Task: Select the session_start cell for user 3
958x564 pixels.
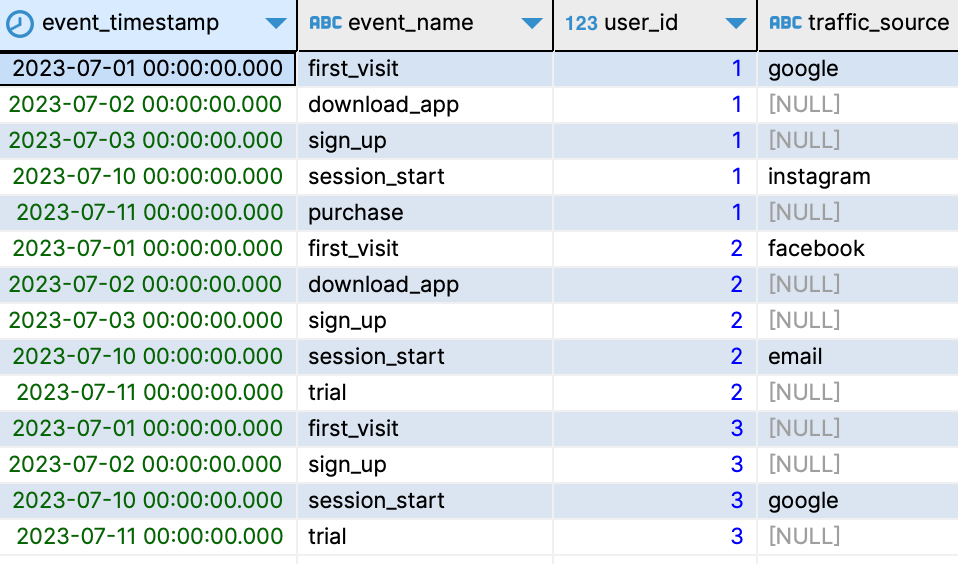Action: coord(425,501)
